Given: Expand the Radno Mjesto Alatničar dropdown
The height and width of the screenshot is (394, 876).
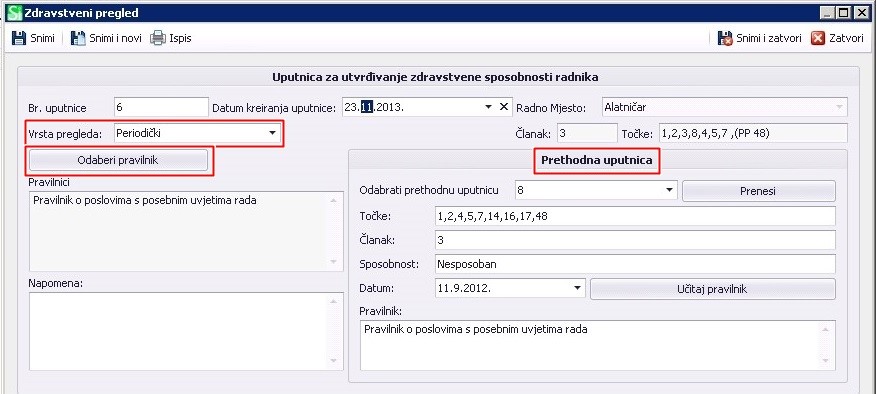Looking at the screenshot, I should pyautogui.click(x=839, y=107).
